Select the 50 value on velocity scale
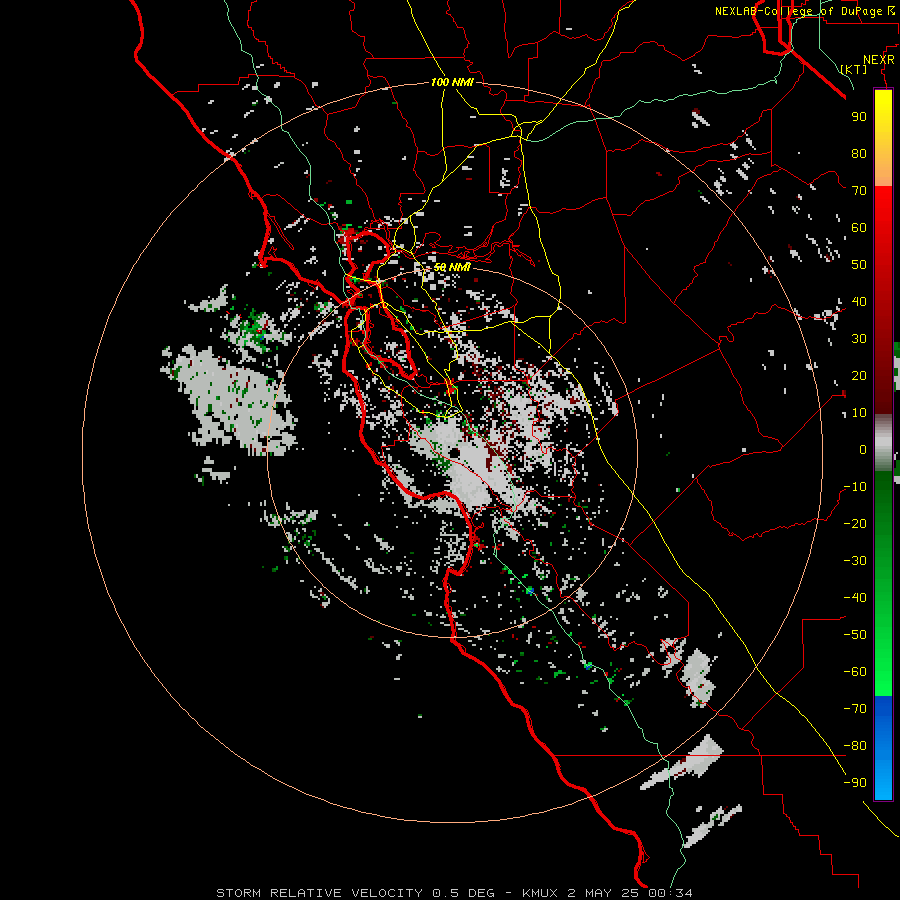 (859, 265)
